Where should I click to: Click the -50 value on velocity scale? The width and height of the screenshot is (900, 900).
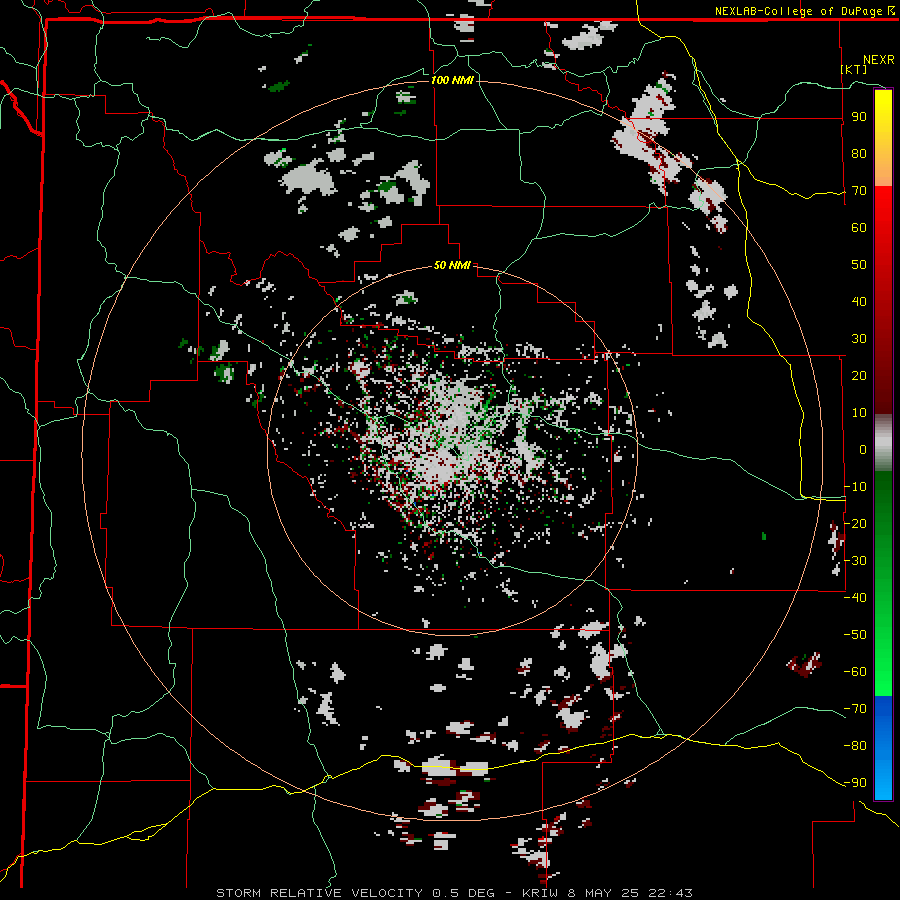[x=855, y=635]
